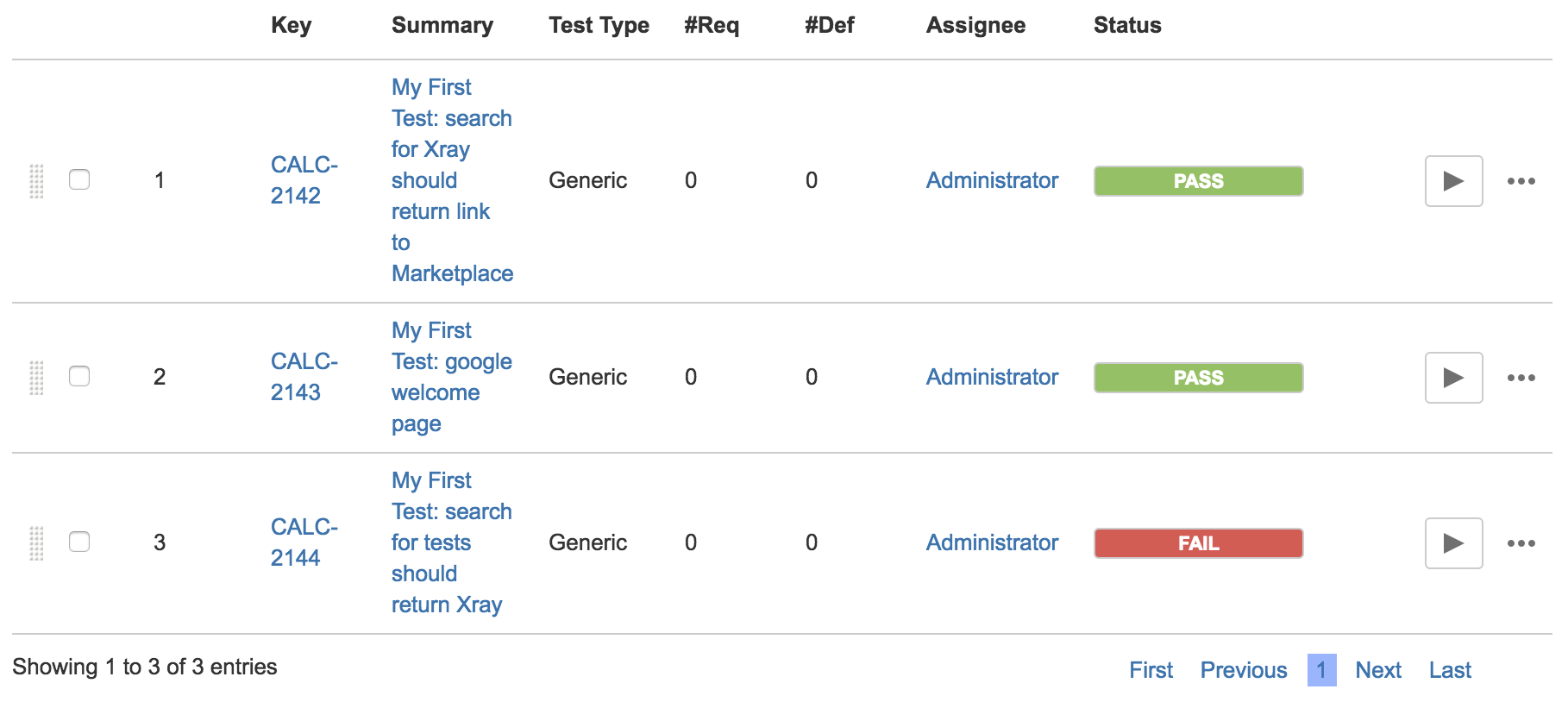Viewport: 1568px width, 702px height.
Task: Run test CALC-2142 with play button
Action: tap(1453, 181)
